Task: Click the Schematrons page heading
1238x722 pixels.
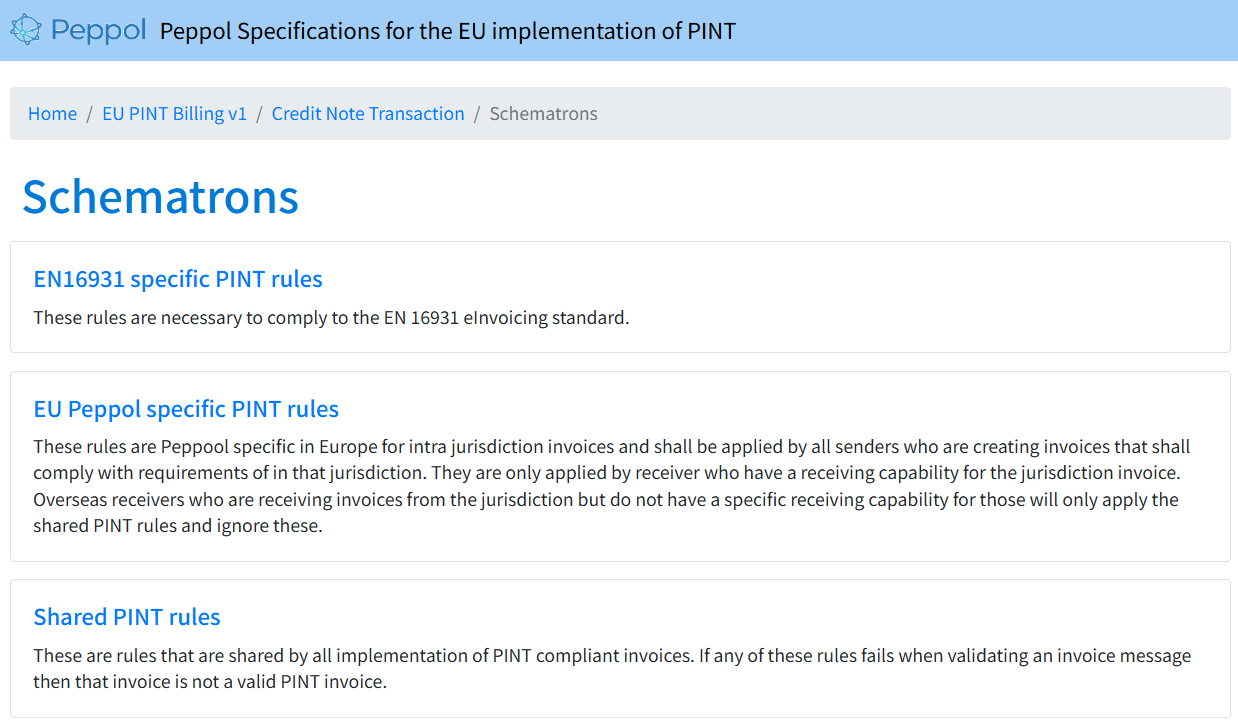Action: 160,196
